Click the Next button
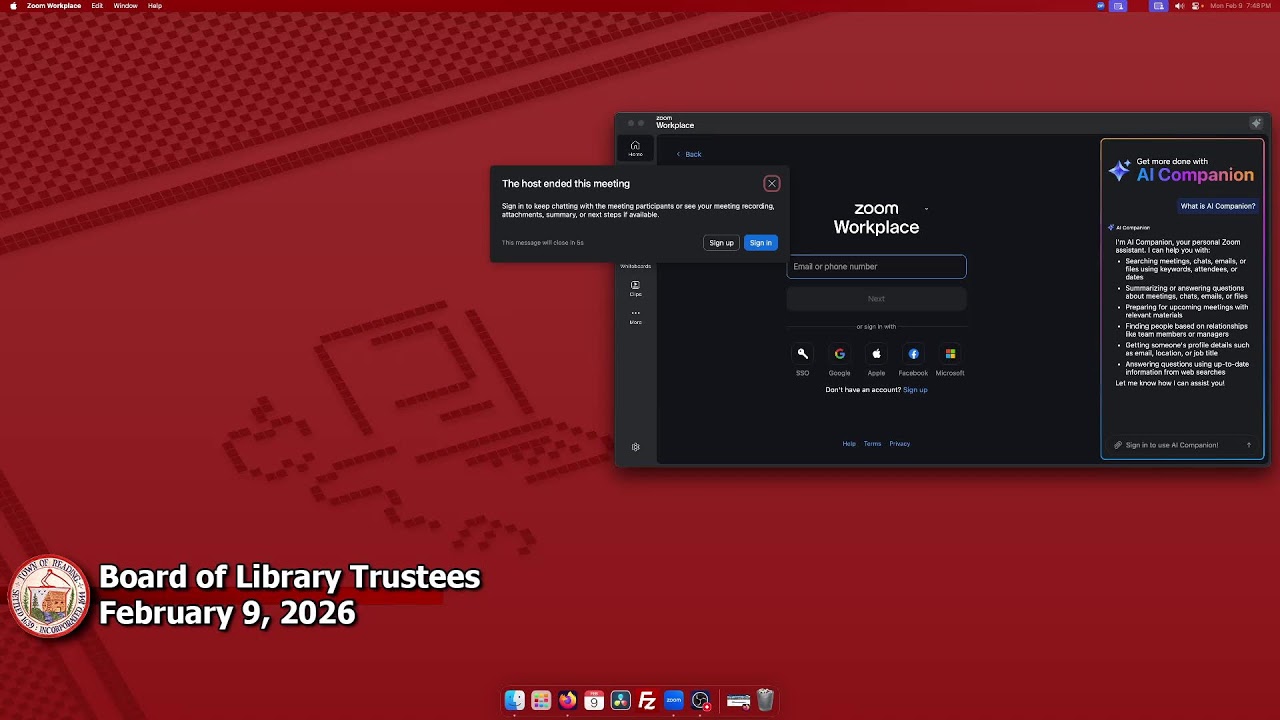This screenshot has height=720, width=1280. tap(876, 298)
